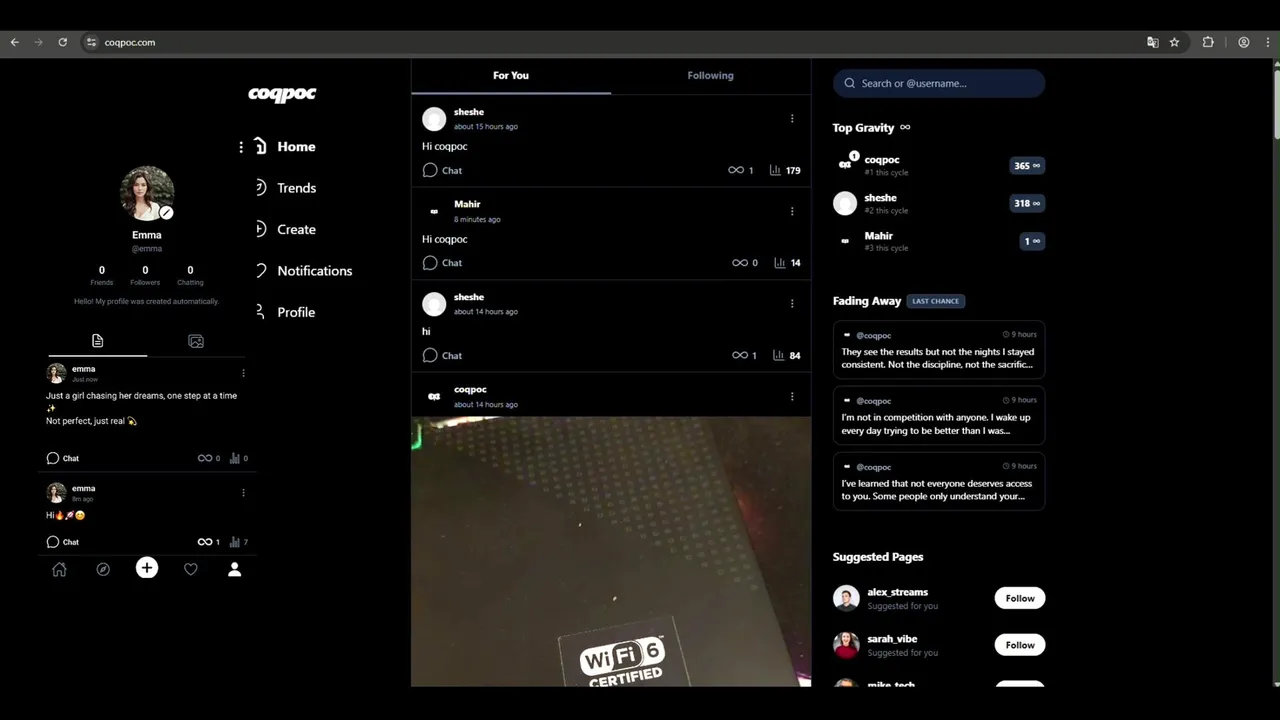Click the coqpoc logo
The height and width of the screenshot is (720, 1280).
282,94
